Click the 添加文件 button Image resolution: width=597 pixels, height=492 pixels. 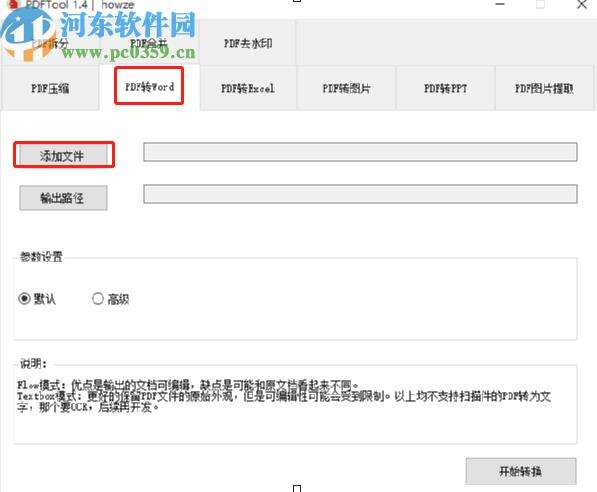tap(64, 155)
